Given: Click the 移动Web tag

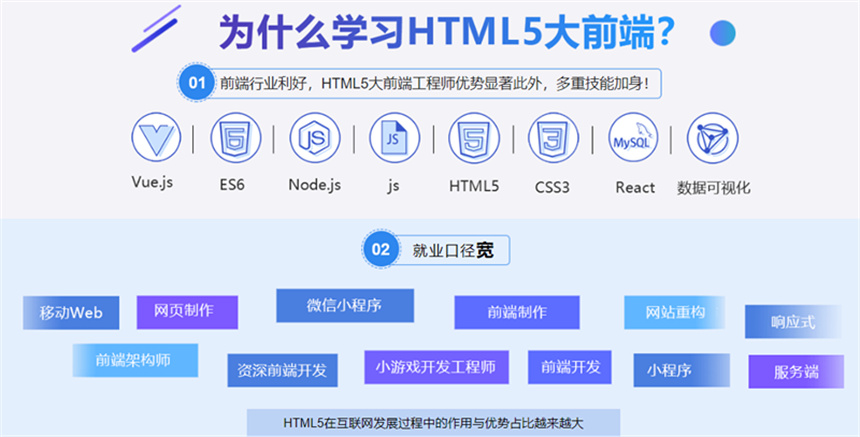Looking at the screenshot, I should pos(71,313).
